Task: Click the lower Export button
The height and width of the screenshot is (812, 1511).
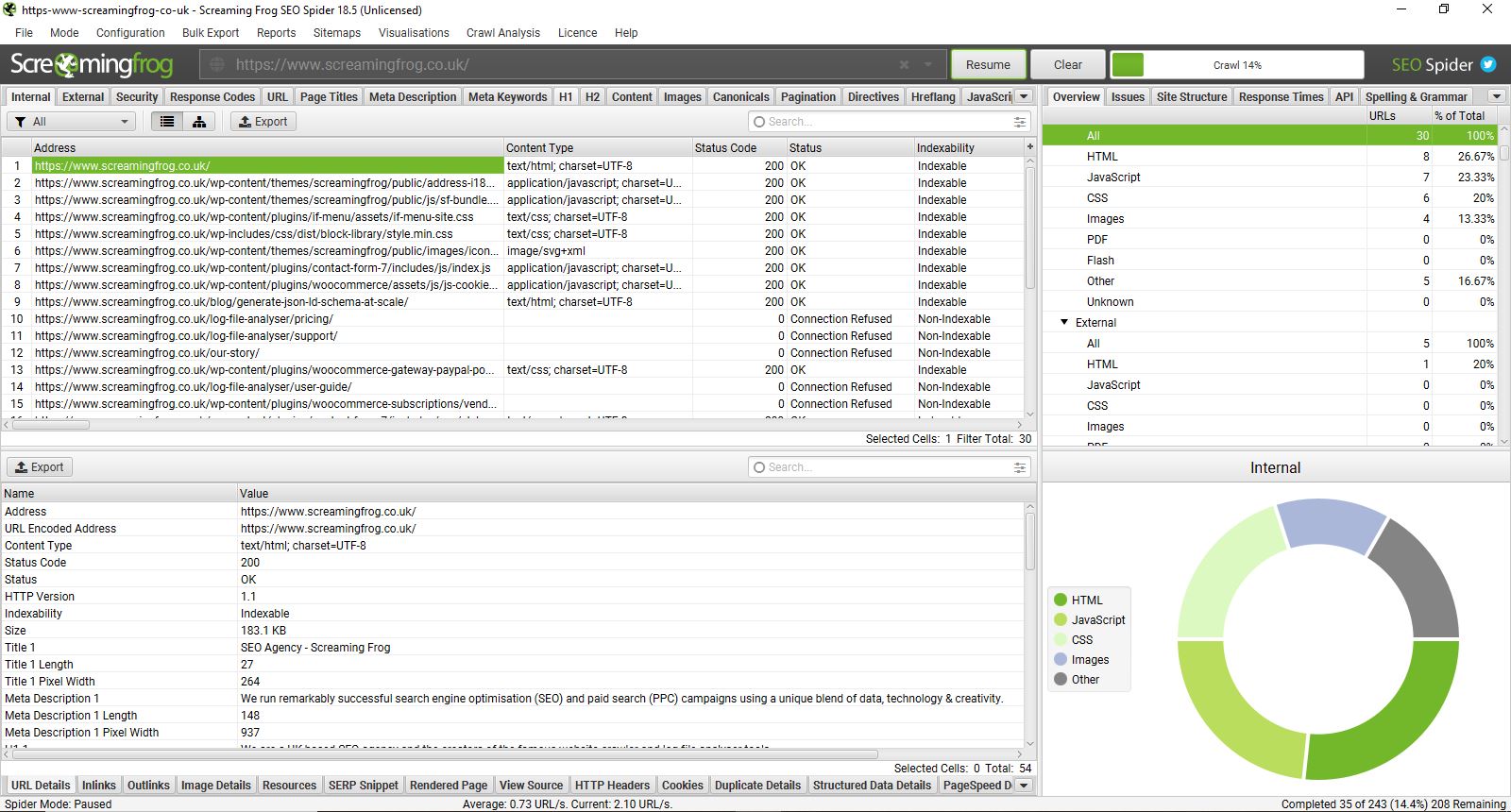Action: click(x=40, y=467)
